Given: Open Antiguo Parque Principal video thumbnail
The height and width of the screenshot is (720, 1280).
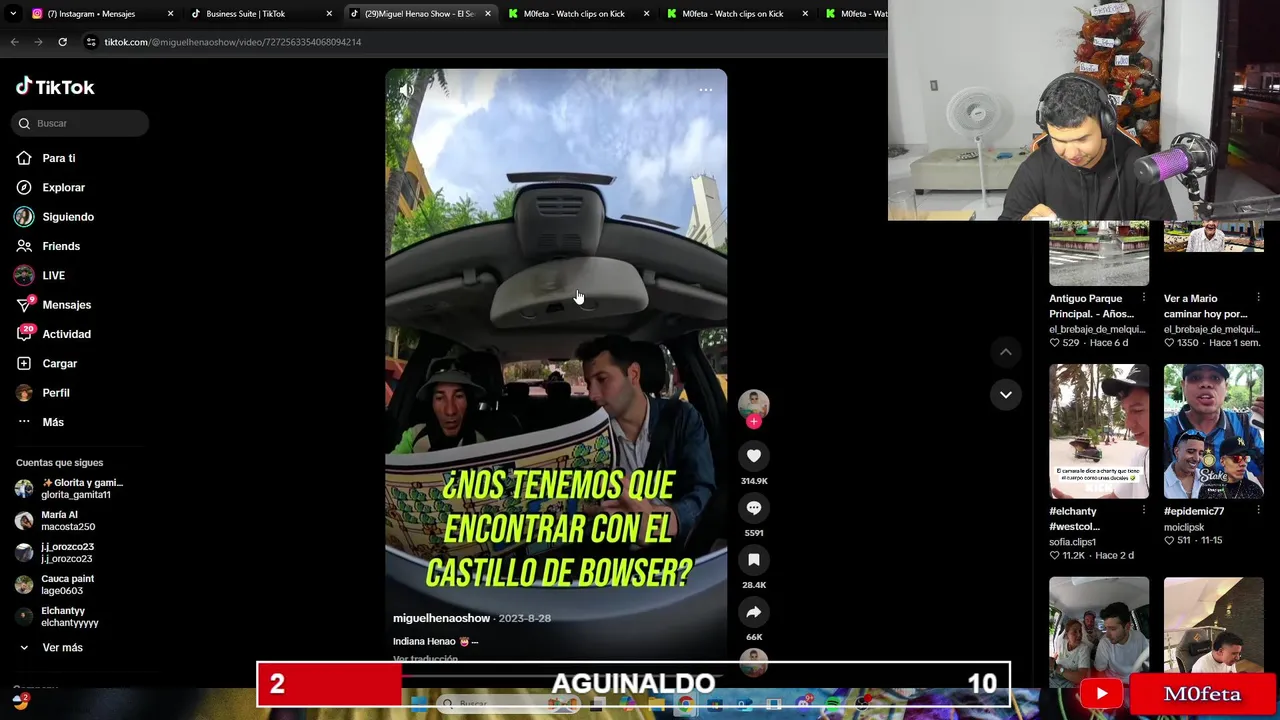Looking at the screenshot, I should click(1099, 253).
